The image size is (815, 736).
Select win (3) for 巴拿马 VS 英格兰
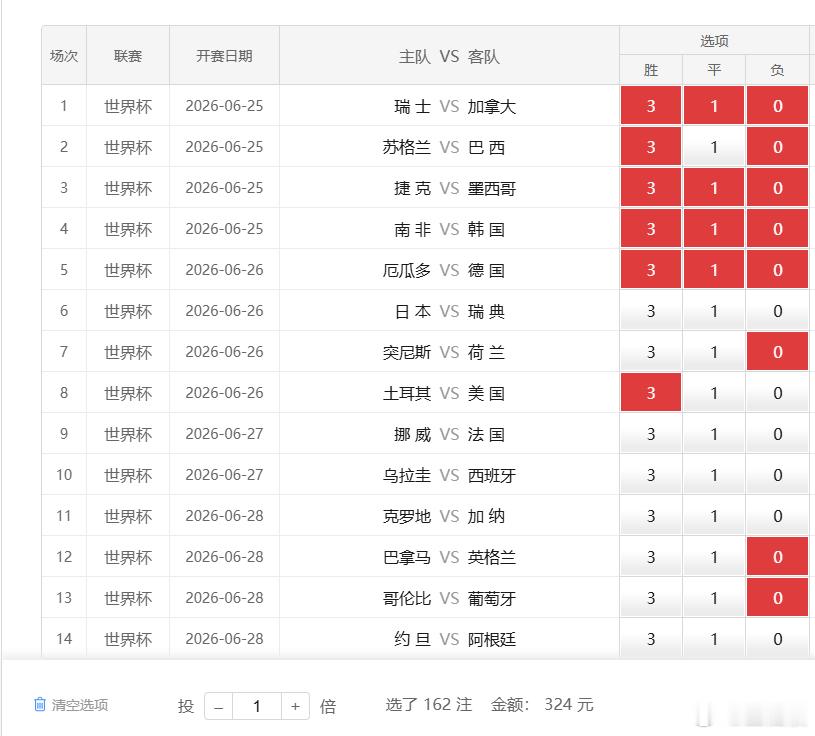coord(651,557)
